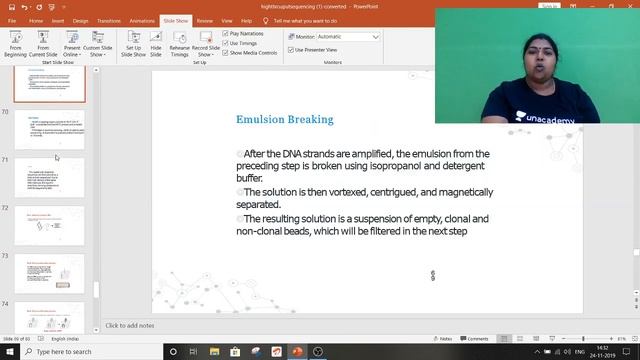Open File Explorer from taskbar
The width and height of the screenshot is (640, 360).
point(214,351)
